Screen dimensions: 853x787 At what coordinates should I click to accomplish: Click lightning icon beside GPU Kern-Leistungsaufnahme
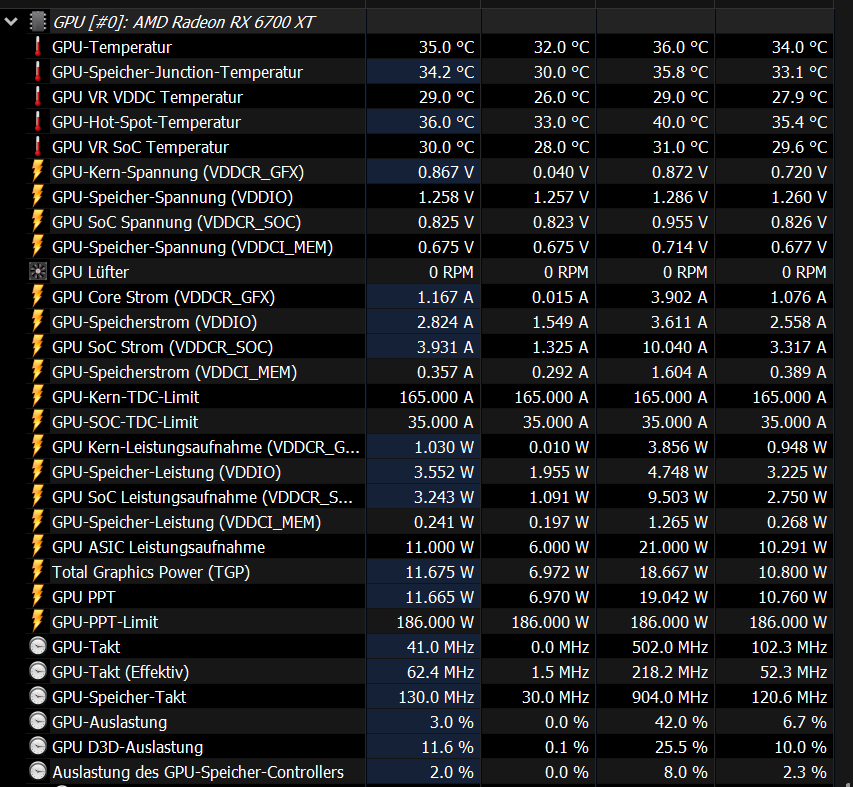38,447
